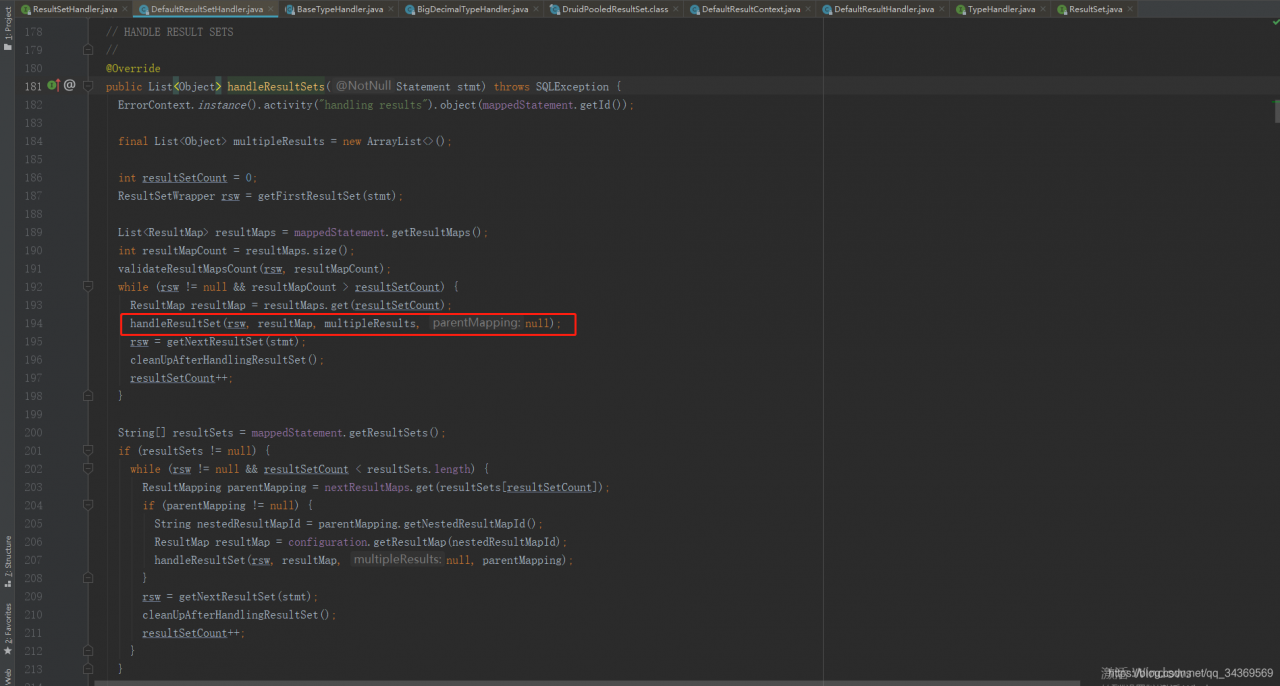1280x686 pixels.
Task: Open the DefaultResultHandler.java tab
Action: pyautogui.click(x=884, y=9)
